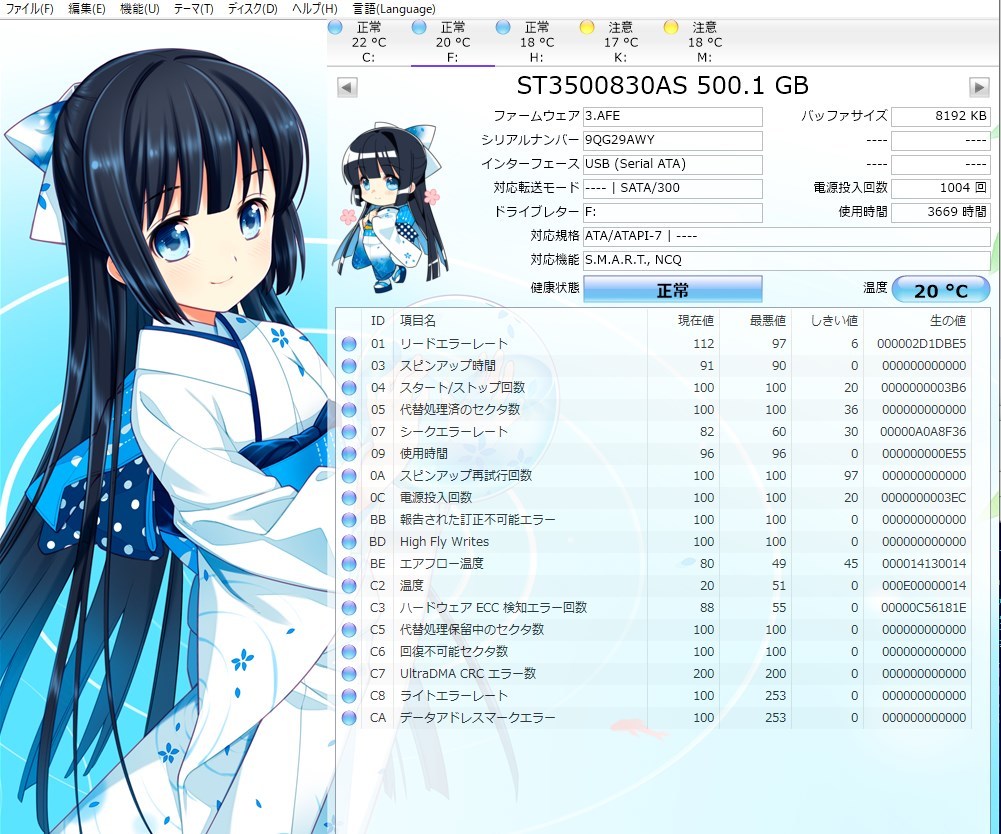Select the status orb for drive C:
Screen dimensions: 1001x834
tap(335, 27)
